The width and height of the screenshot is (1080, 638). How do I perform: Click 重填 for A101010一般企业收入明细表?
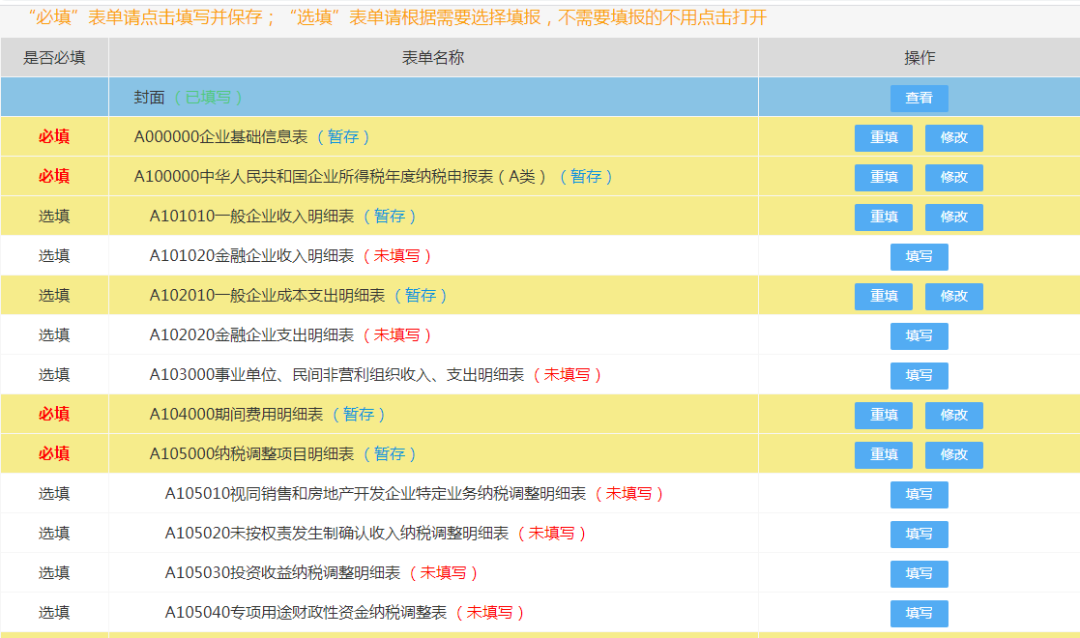click(884, 217)
